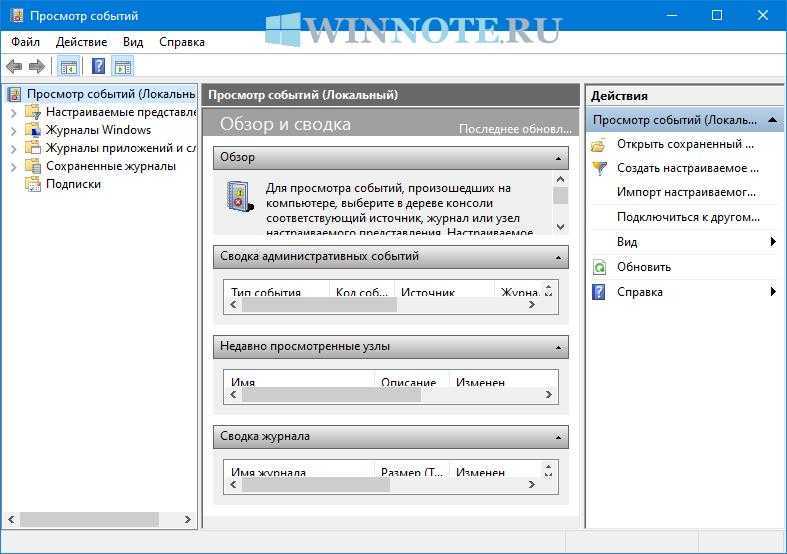The height and width of the screenshot is (554, 787).
Task: Click Импорт настраиваемого представления action
Action: point(686,192)
